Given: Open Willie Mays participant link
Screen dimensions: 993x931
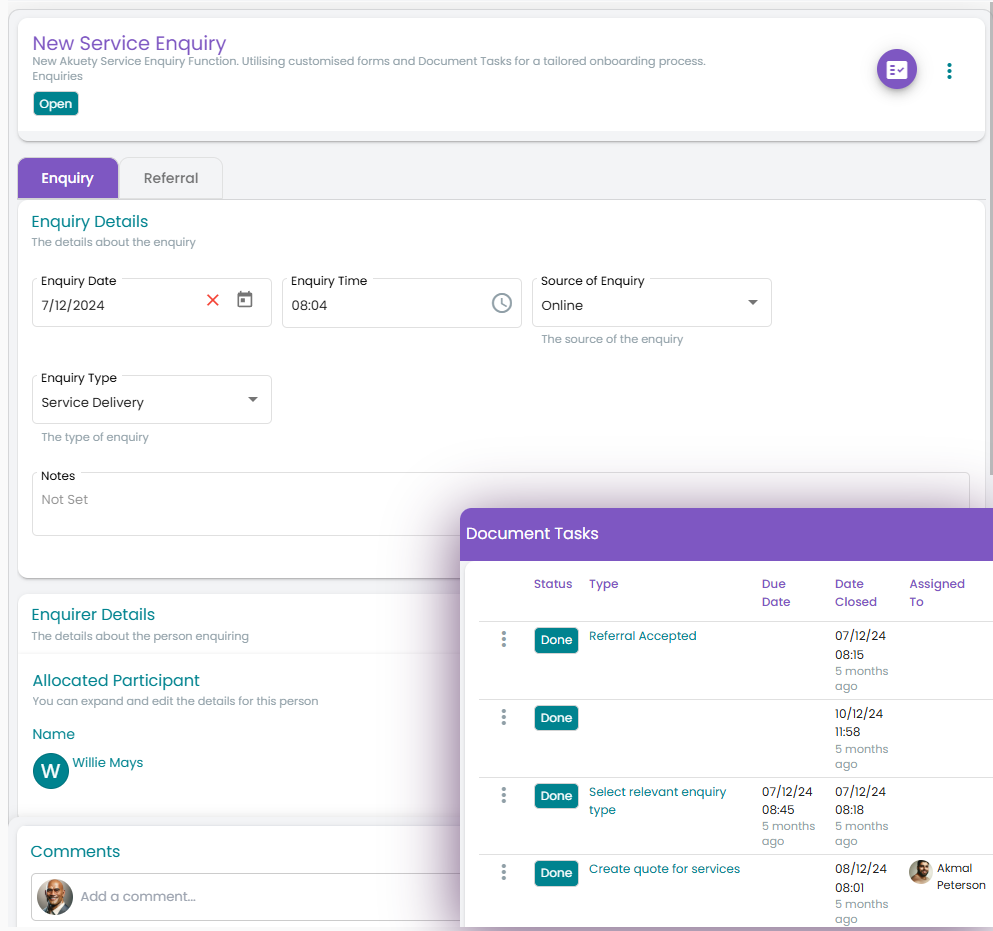Looking at the screenshot, I should [x=108, y=763].
